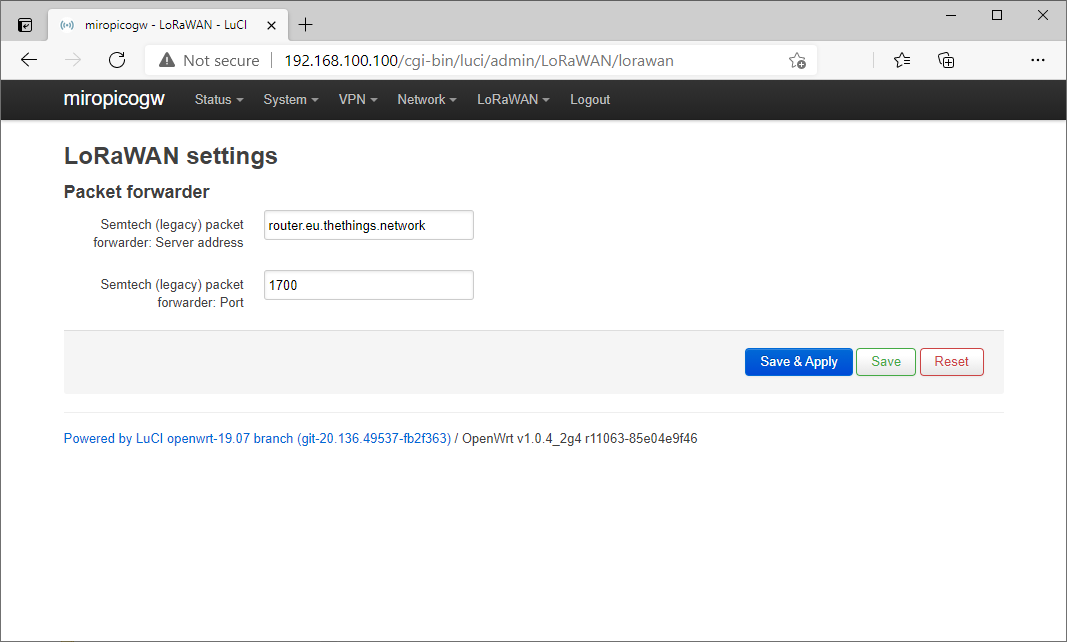Click the Port input field
The image size is (1067, 642).
pos(368,285)
